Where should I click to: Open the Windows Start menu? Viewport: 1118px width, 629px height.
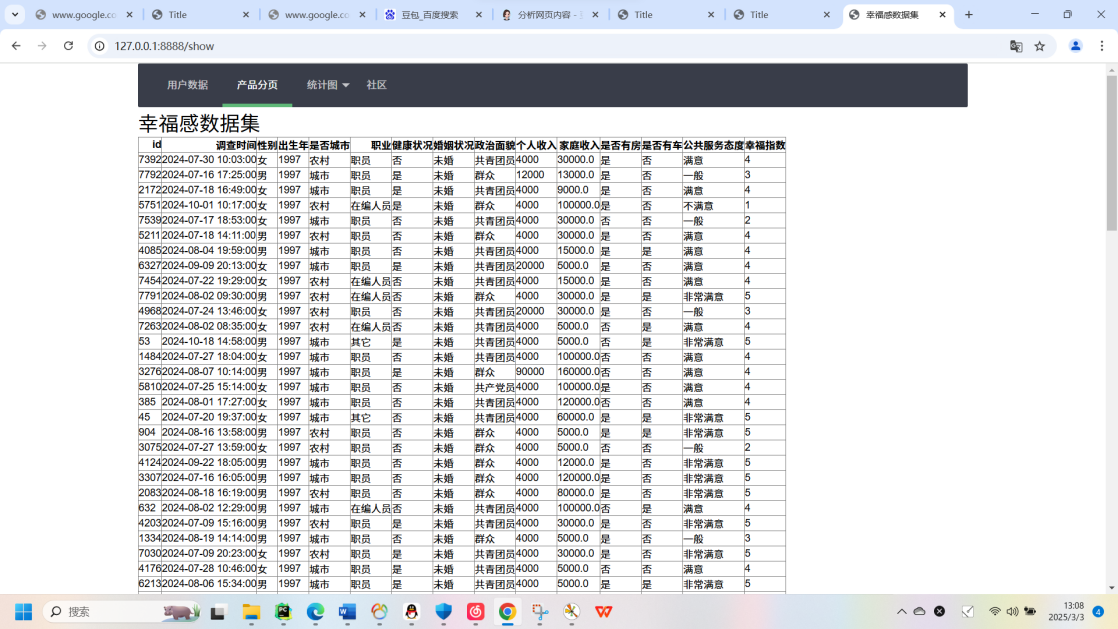click(24, 612)
